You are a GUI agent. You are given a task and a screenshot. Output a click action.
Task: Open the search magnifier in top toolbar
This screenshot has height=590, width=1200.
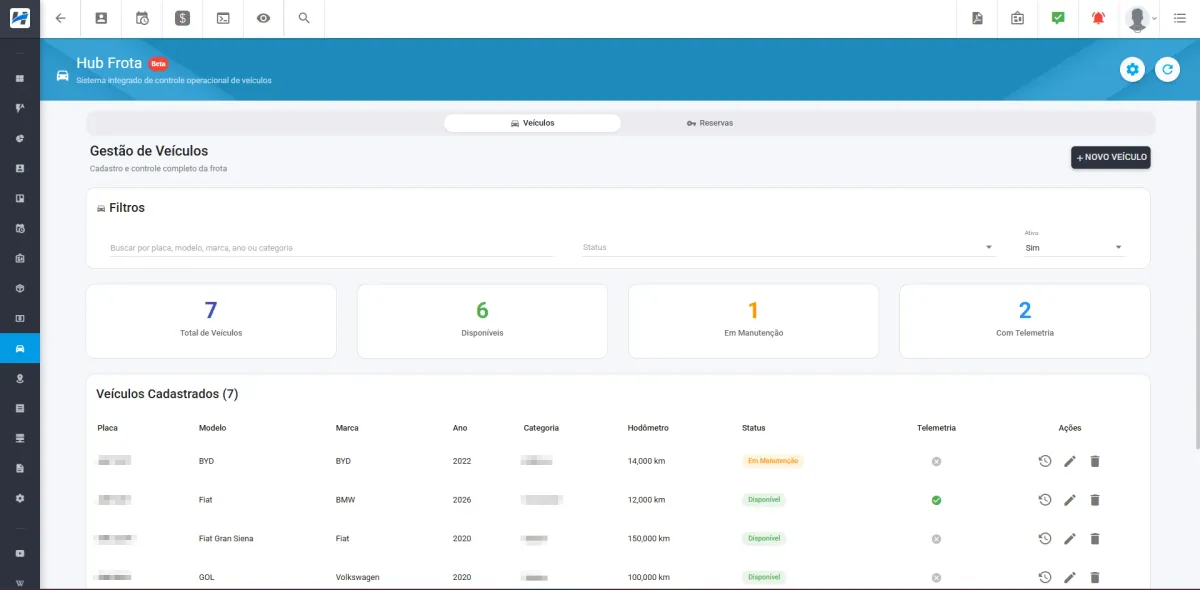tap(304, 18)
